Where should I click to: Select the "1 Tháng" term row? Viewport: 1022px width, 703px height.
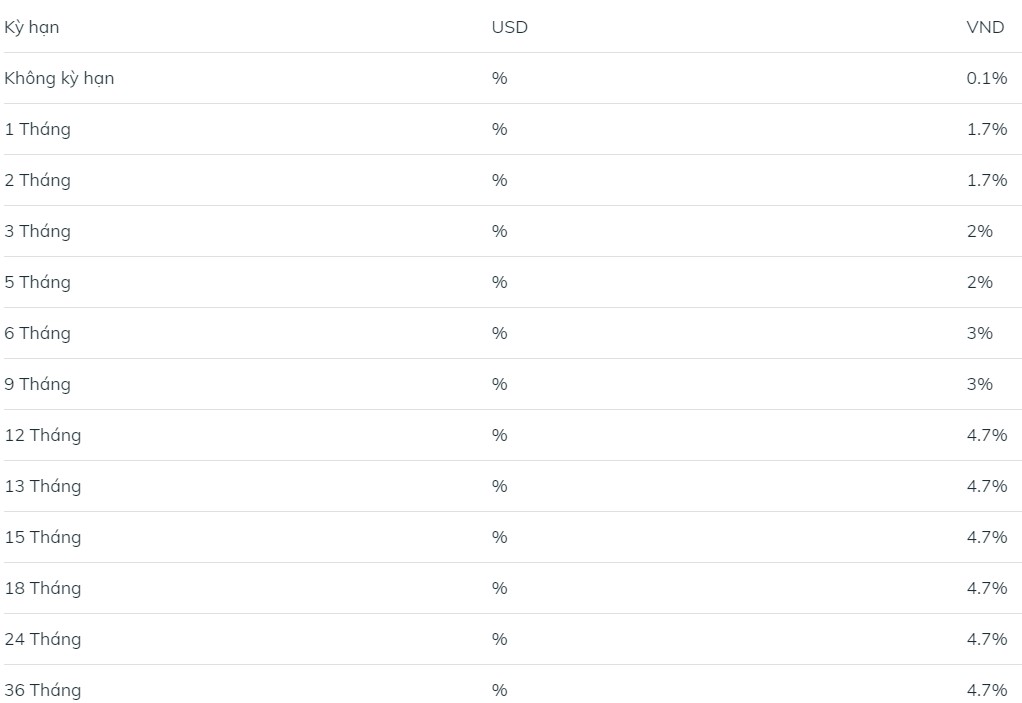[x=512, y=129]
